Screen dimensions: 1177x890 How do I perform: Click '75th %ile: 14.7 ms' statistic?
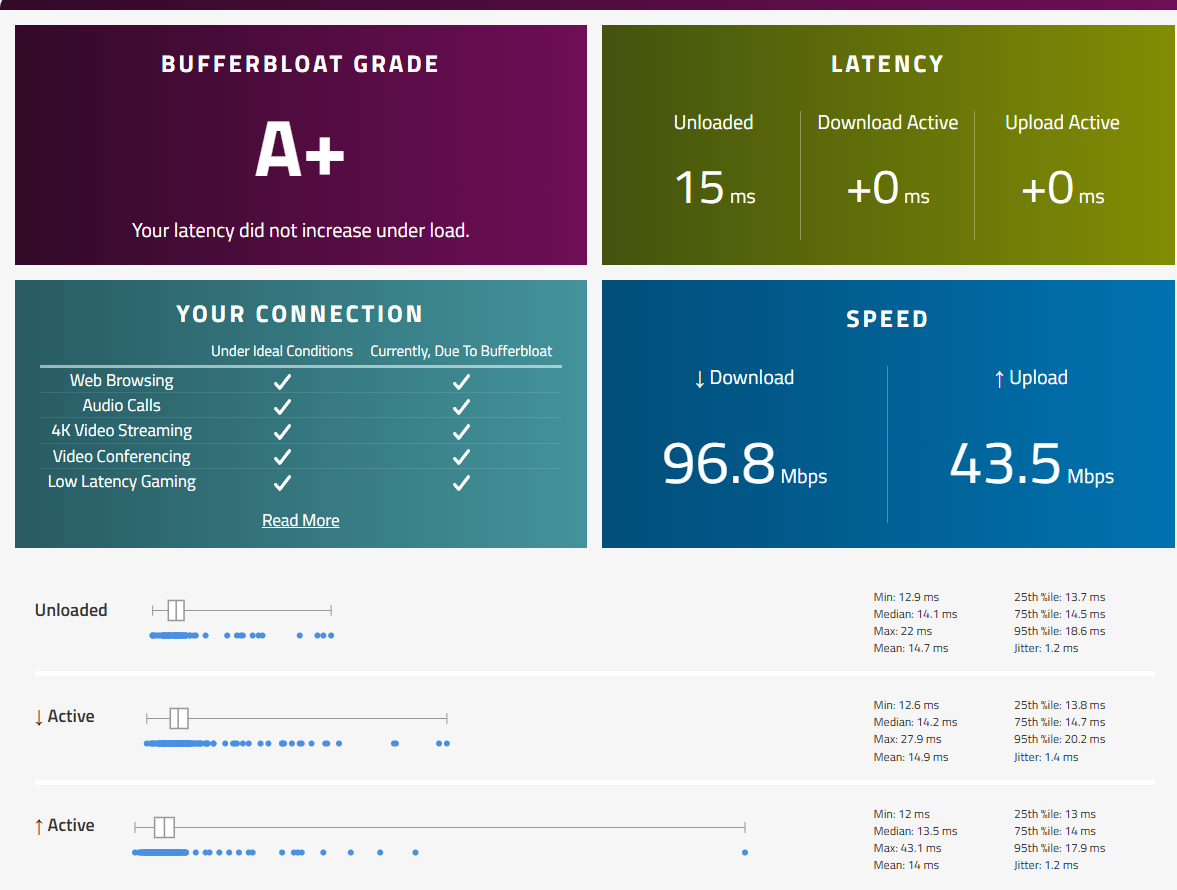pyautogui.click(x=1059, y=722)
